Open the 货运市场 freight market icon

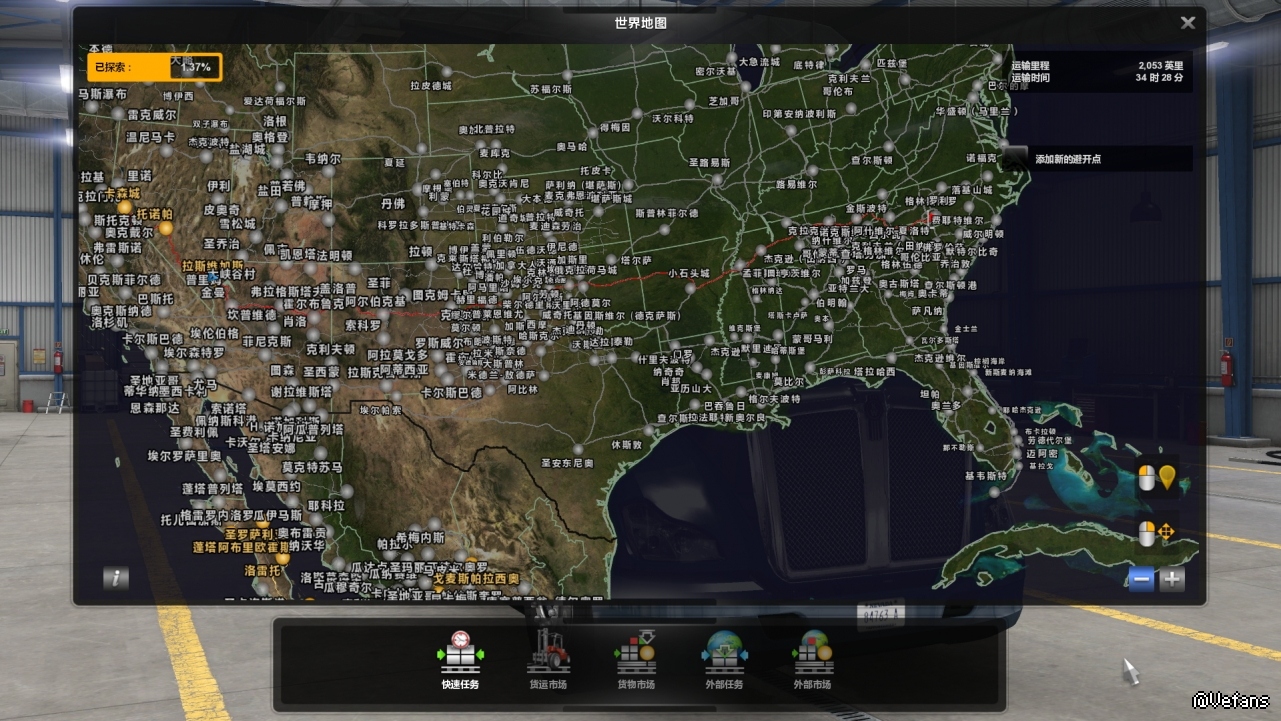pos(548,652)
